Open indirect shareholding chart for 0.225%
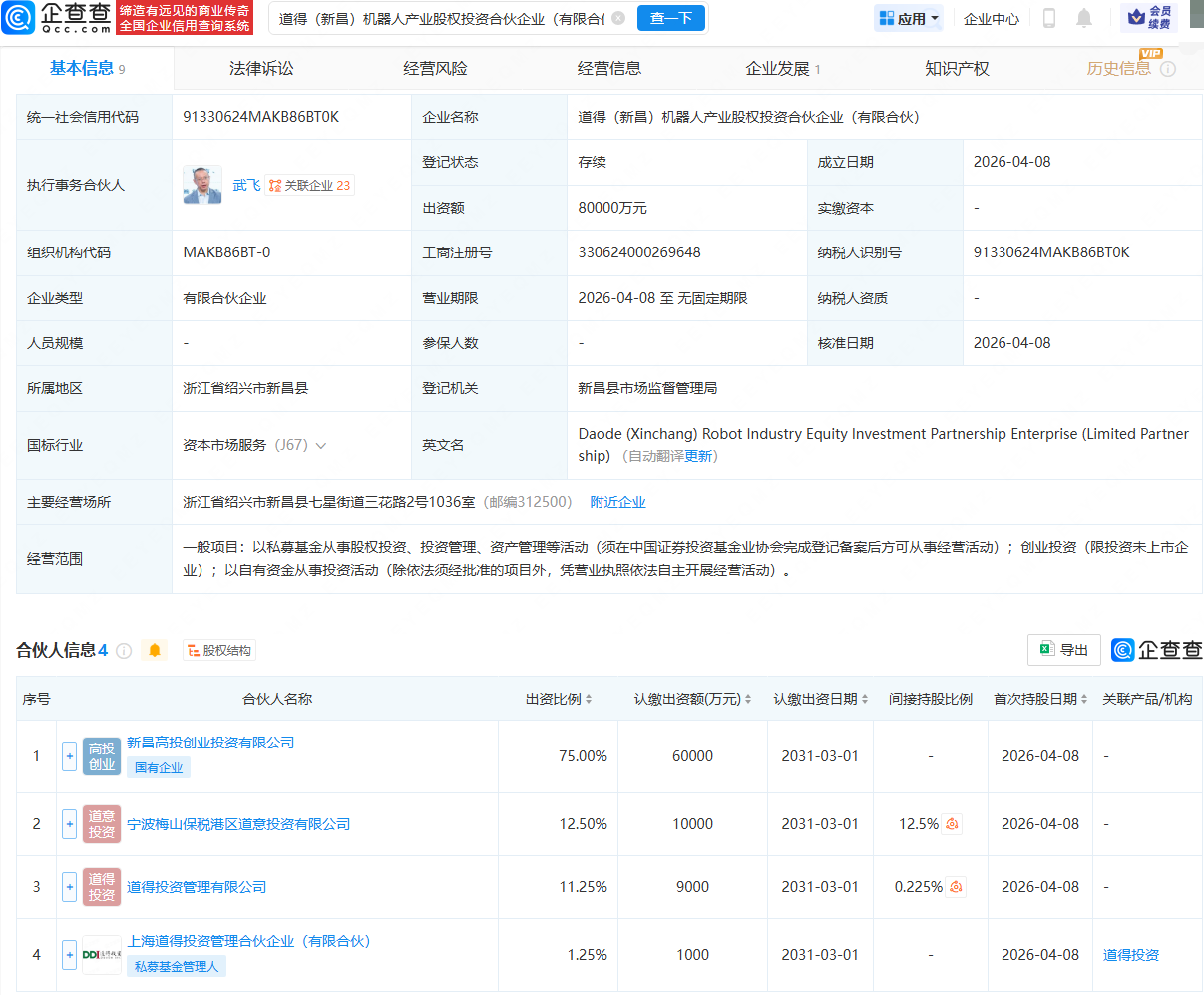Viewport: 1204px width, 995px height. pyautogui.click(x=956, y=887)
